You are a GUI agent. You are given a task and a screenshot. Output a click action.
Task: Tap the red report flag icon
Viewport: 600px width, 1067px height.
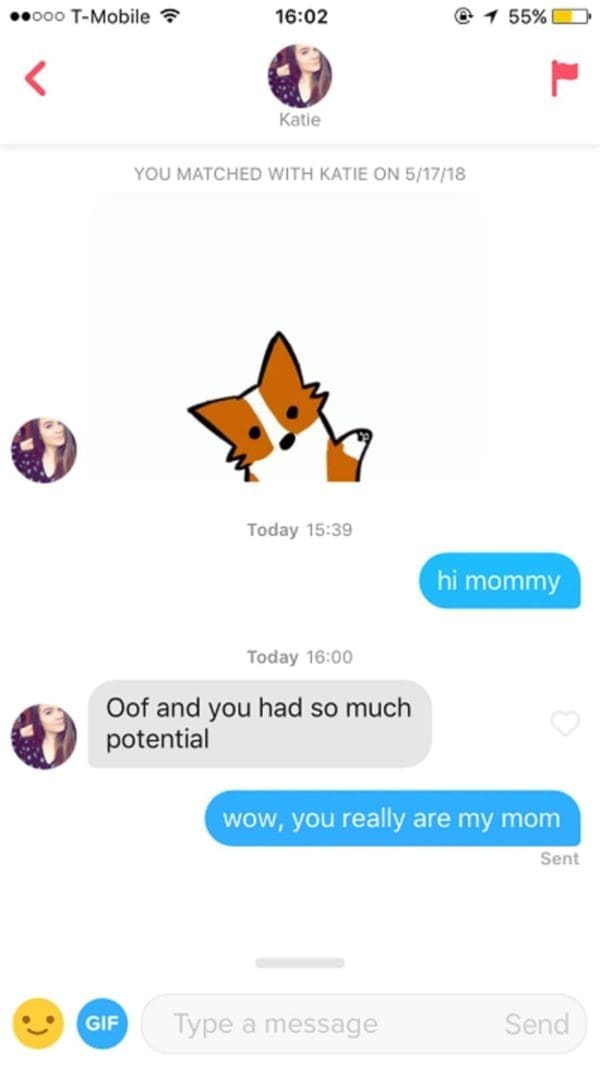[x=564, y=78]
